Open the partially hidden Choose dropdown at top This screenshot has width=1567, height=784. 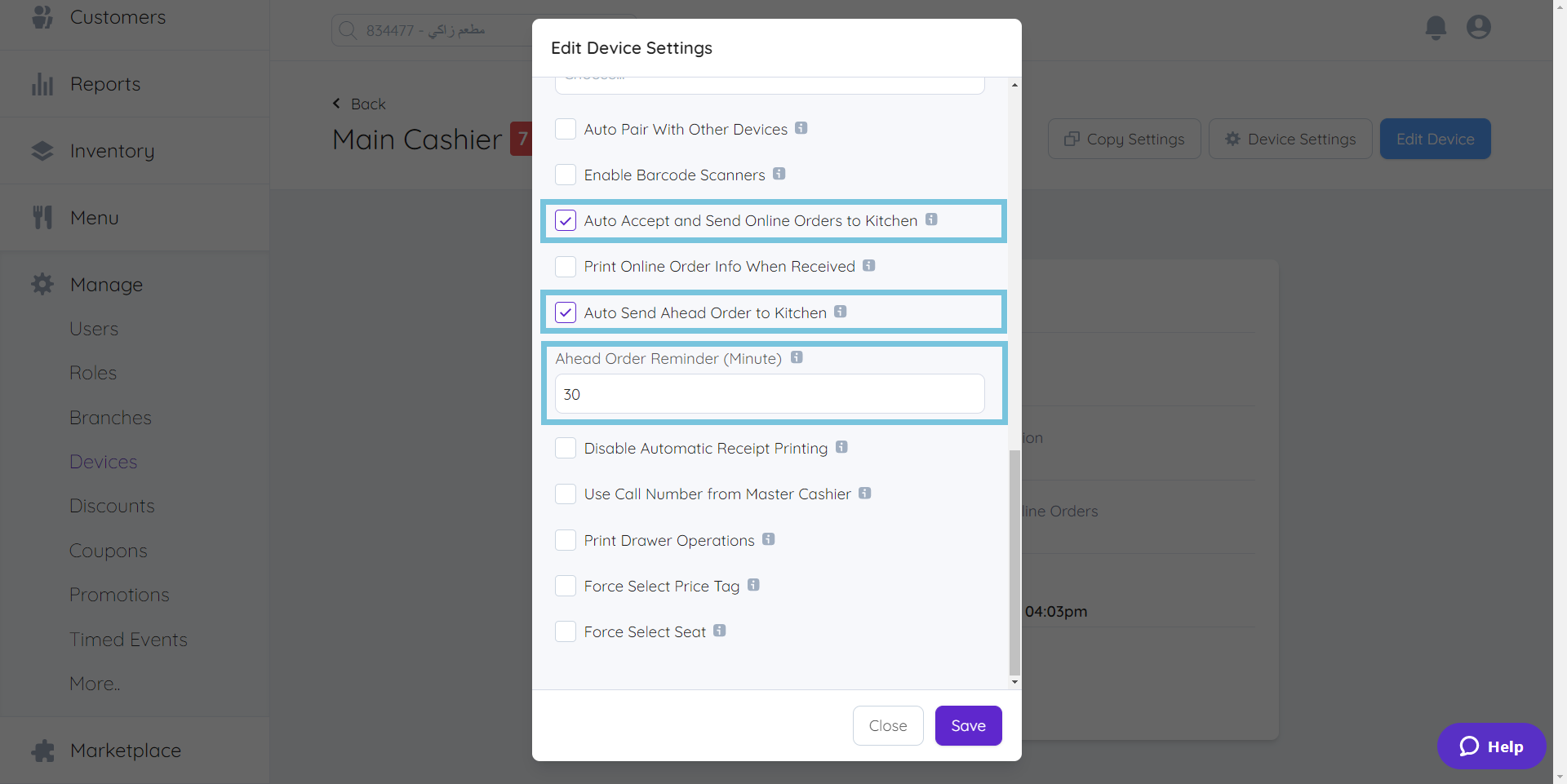(x=769, y=83)
